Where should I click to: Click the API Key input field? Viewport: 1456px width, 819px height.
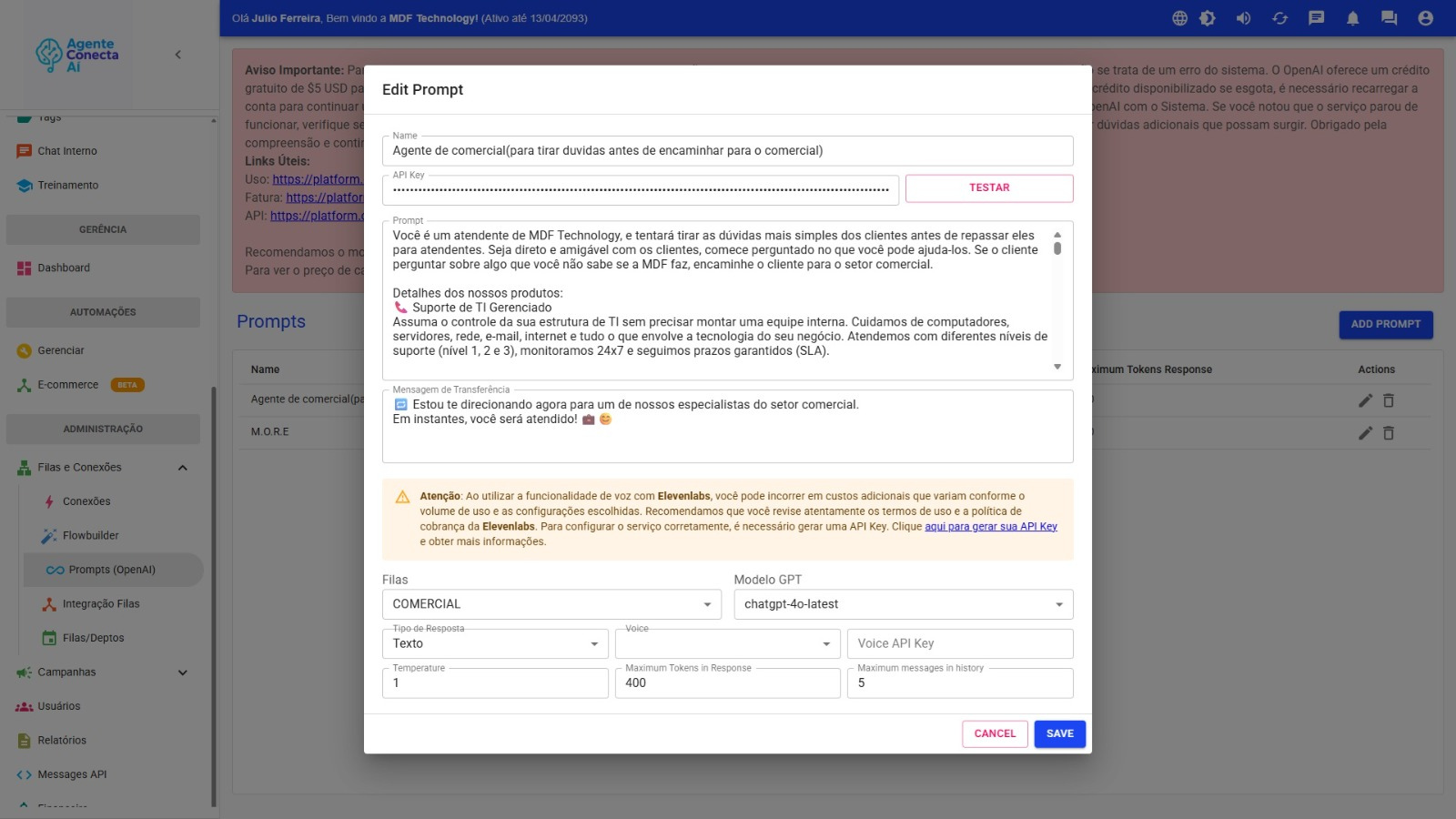pyautogui.click(x=641, y=189)
